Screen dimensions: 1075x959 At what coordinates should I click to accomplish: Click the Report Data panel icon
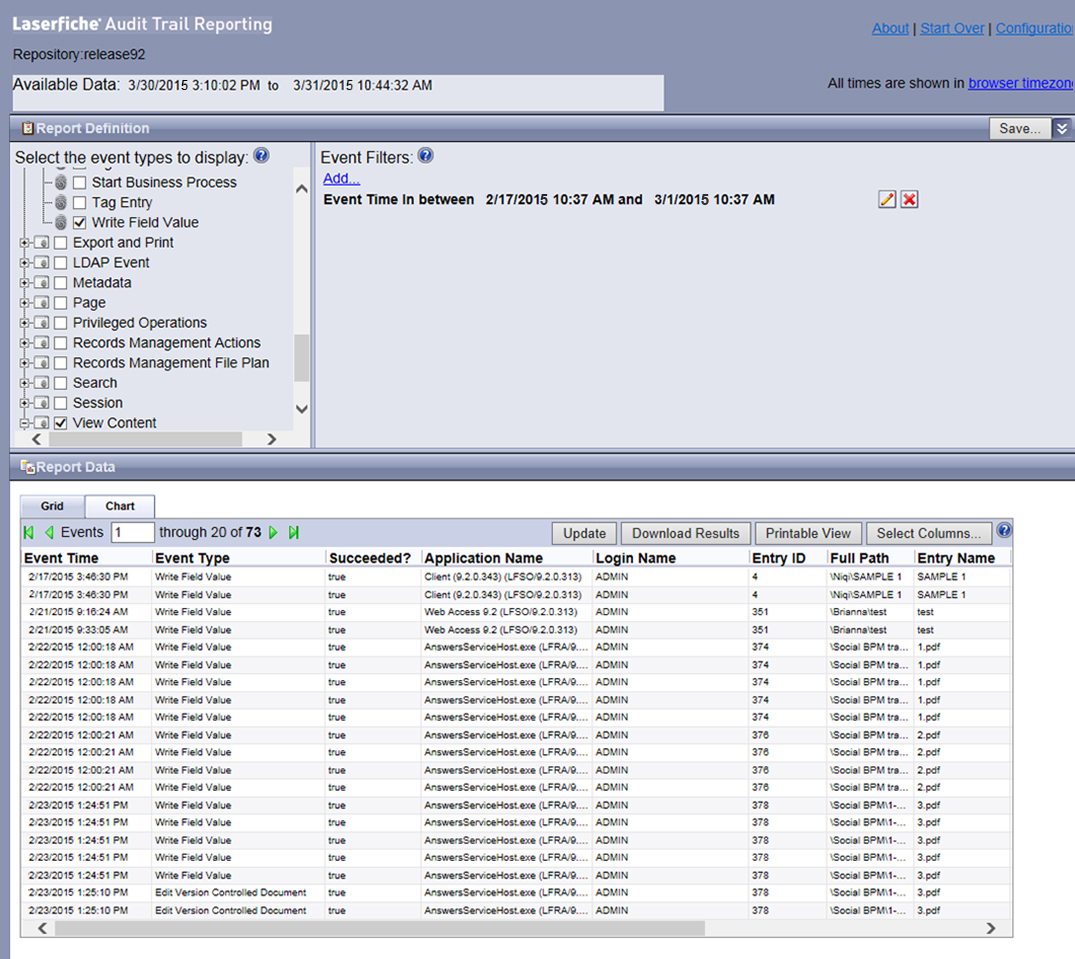pyautogui.click(x=27, y=467)
